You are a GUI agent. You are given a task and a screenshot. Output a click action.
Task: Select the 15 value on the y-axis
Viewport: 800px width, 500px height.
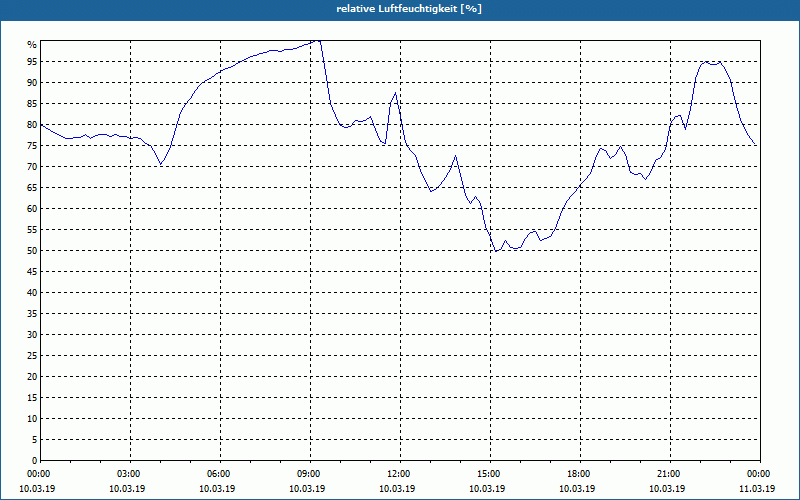(x=32, y=397)
